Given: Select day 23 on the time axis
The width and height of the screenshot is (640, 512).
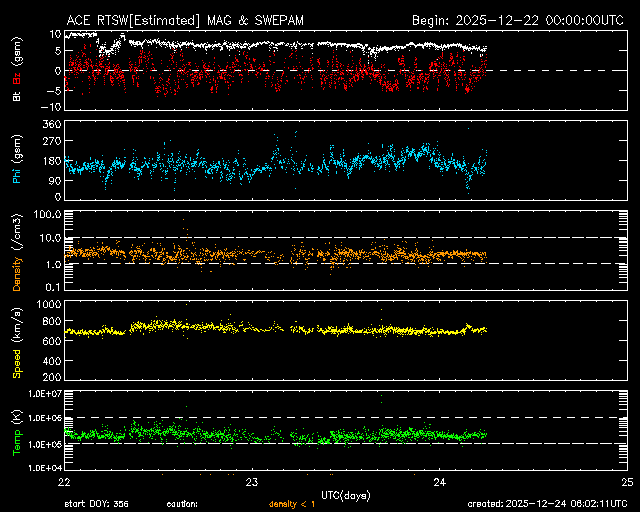Looking at the screenshot, I should point(252,481).
